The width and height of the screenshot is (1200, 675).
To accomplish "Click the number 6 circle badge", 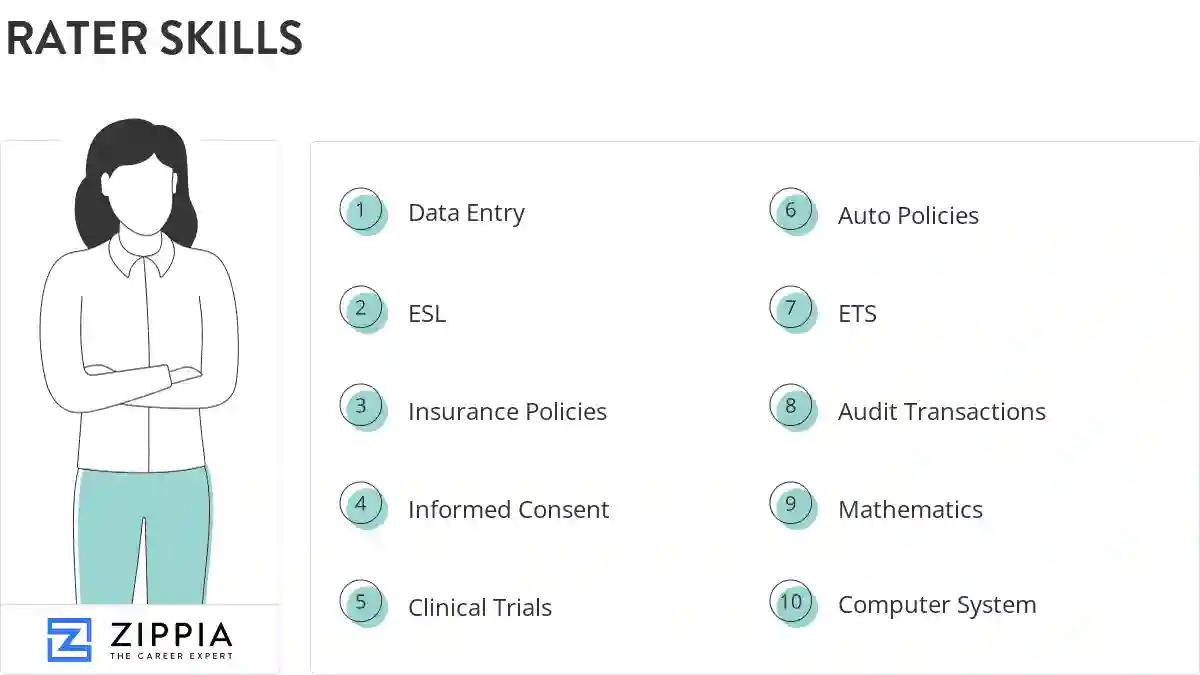I will (x=792, y=211).
